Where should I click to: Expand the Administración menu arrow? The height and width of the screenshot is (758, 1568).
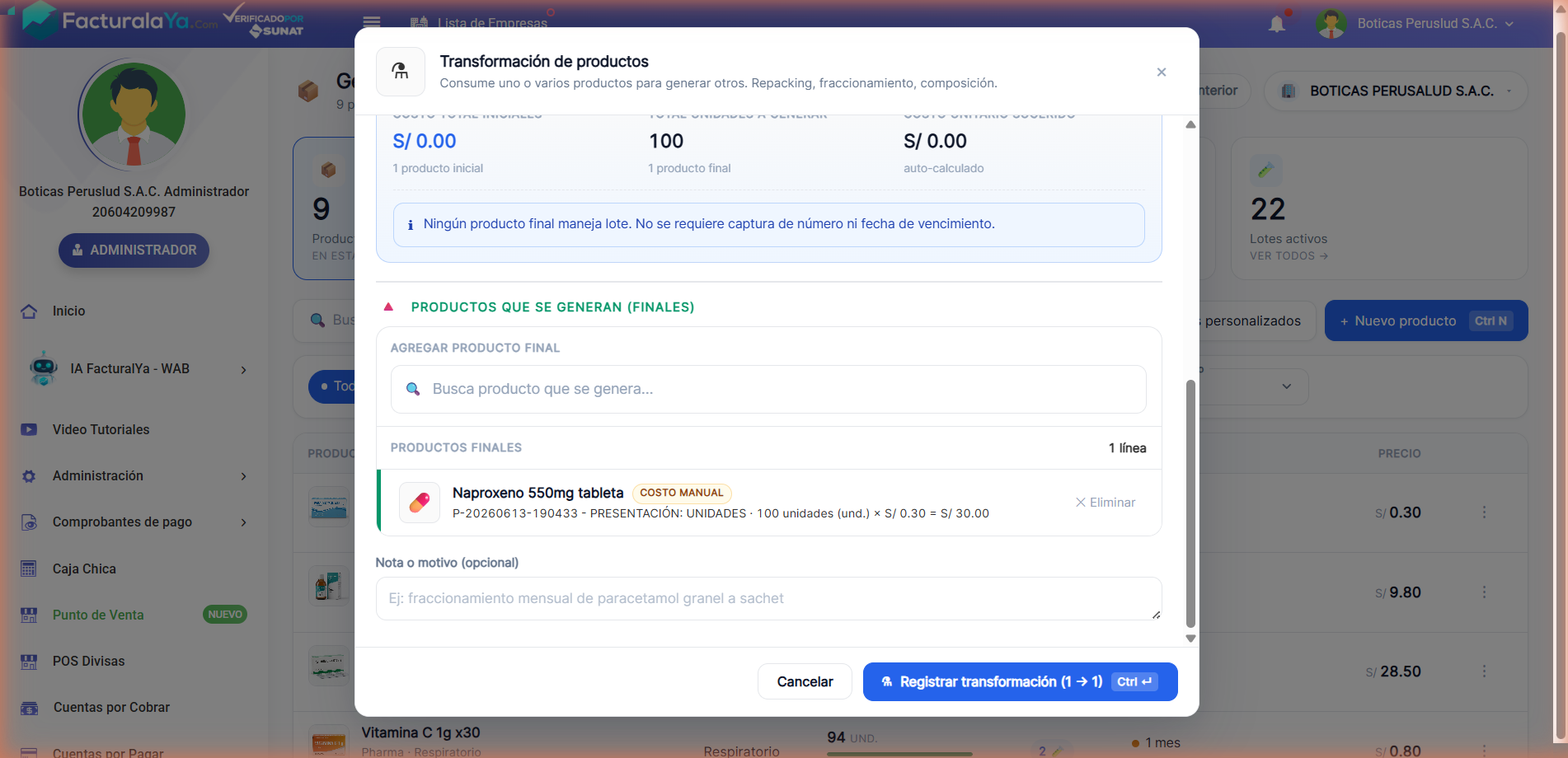click(243, 476)
